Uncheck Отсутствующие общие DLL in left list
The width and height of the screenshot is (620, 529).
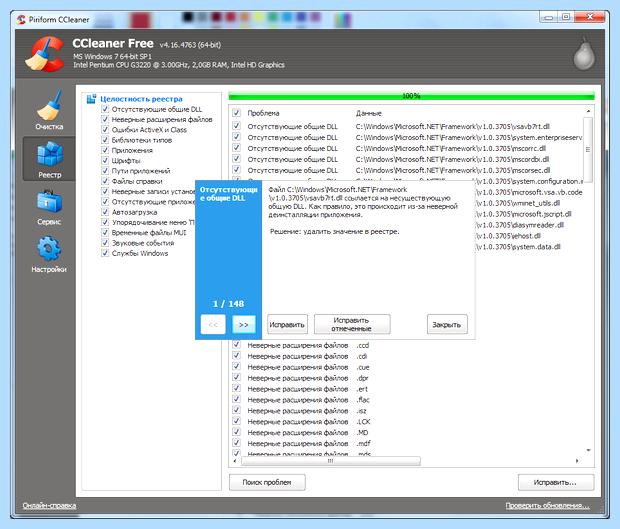coord(105,109)
